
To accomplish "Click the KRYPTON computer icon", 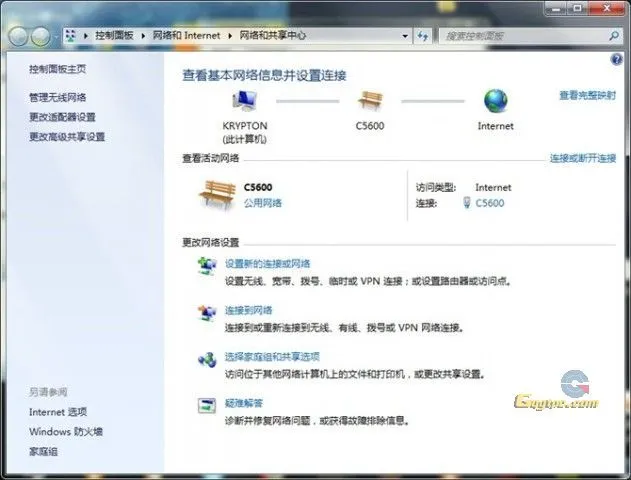I will [245, 101].
